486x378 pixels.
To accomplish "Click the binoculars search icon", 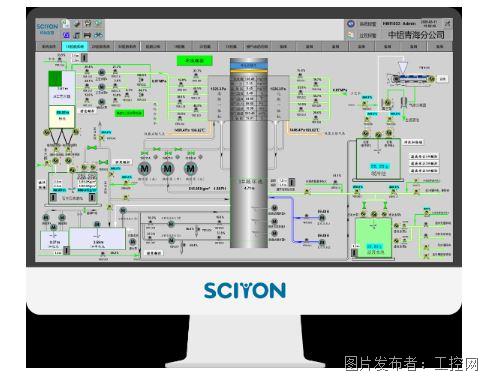I will 98,35.
